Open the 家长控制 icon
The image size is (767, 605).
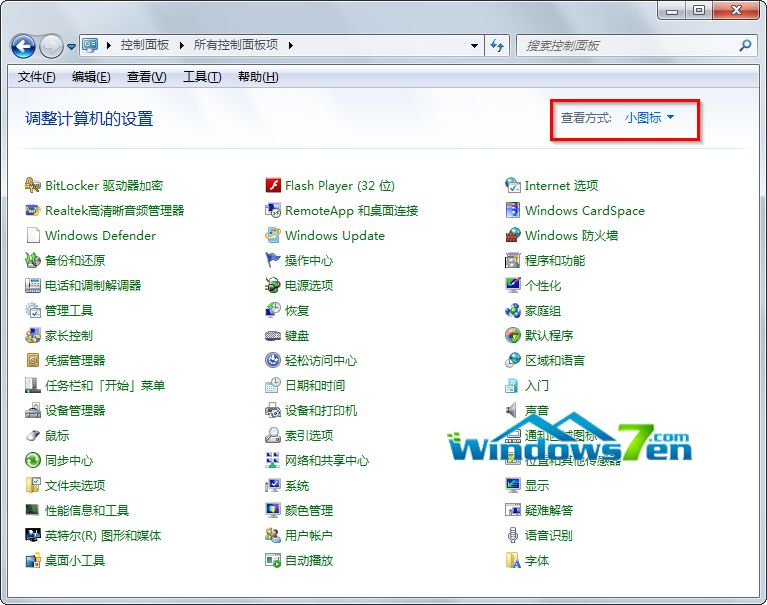point(33,336)
